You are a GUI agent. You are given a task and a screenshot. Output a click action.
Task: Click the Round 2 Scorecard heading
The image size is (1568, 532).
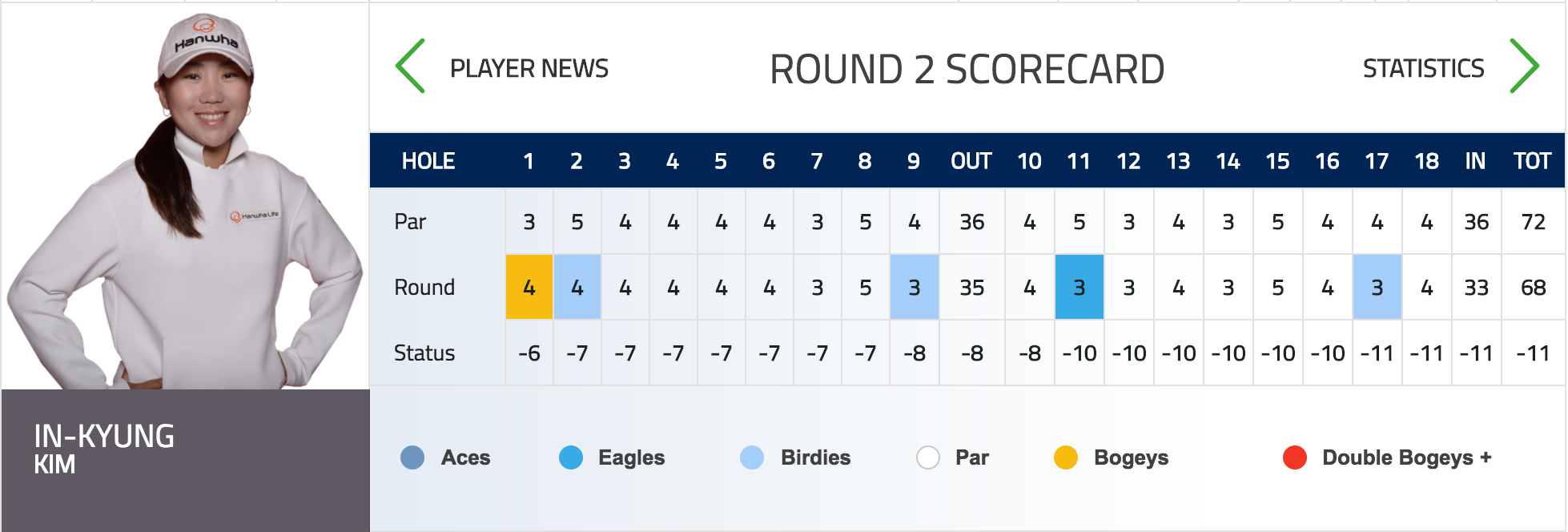point(967,69)
